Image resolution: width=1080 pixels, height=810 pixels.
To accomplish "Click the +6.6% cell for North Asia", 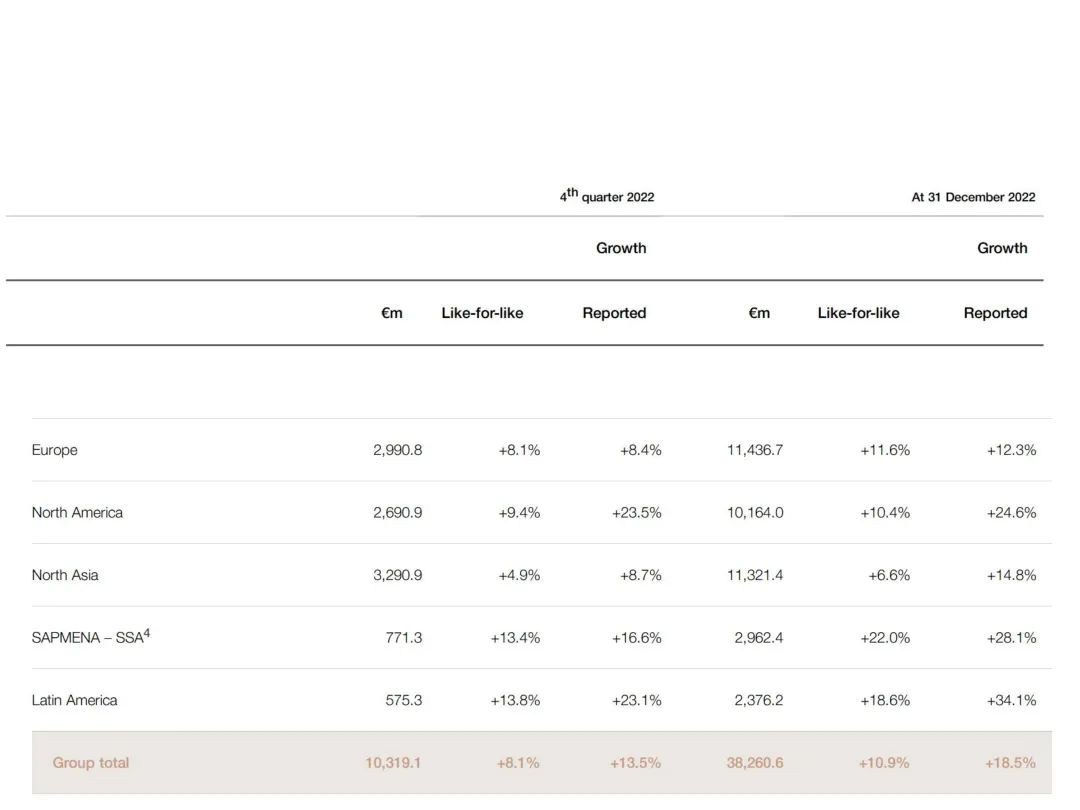I will 889,575.
